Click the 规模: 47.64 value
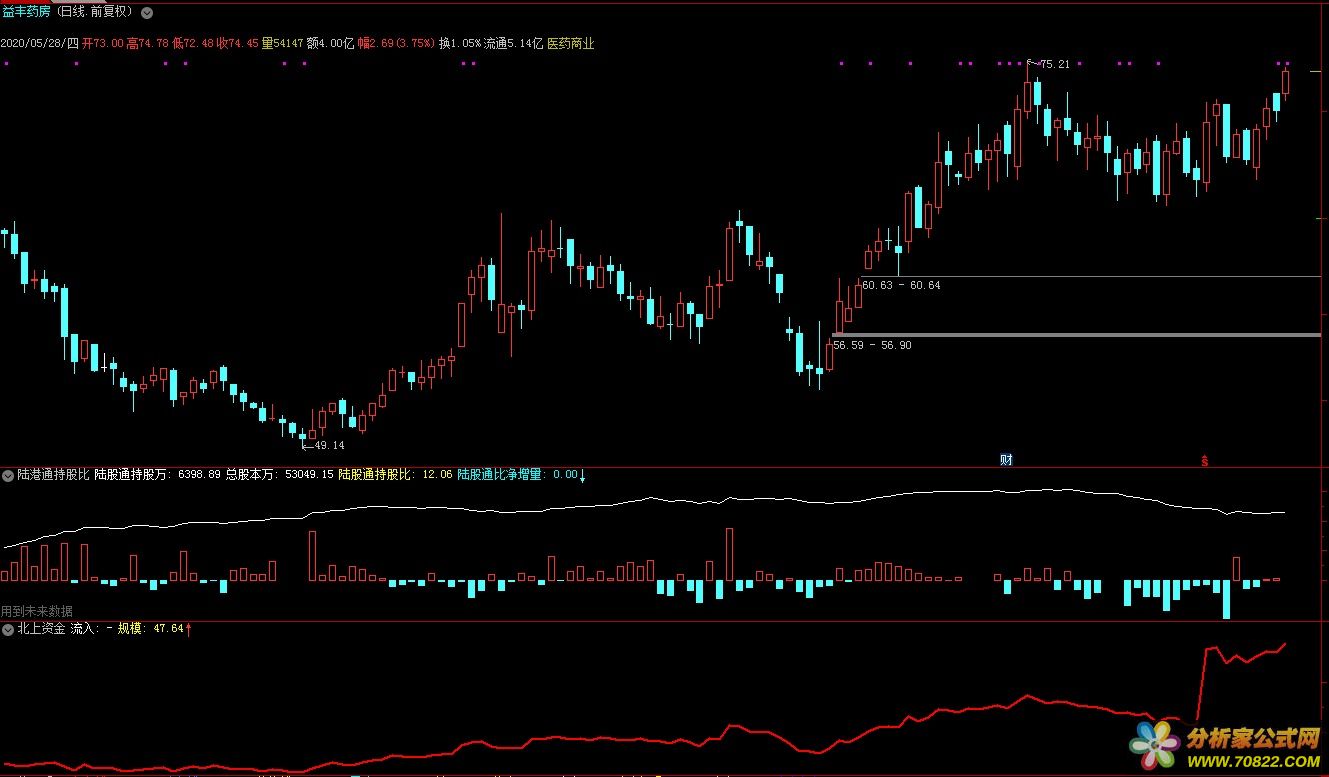 click(x=151, y=629)
